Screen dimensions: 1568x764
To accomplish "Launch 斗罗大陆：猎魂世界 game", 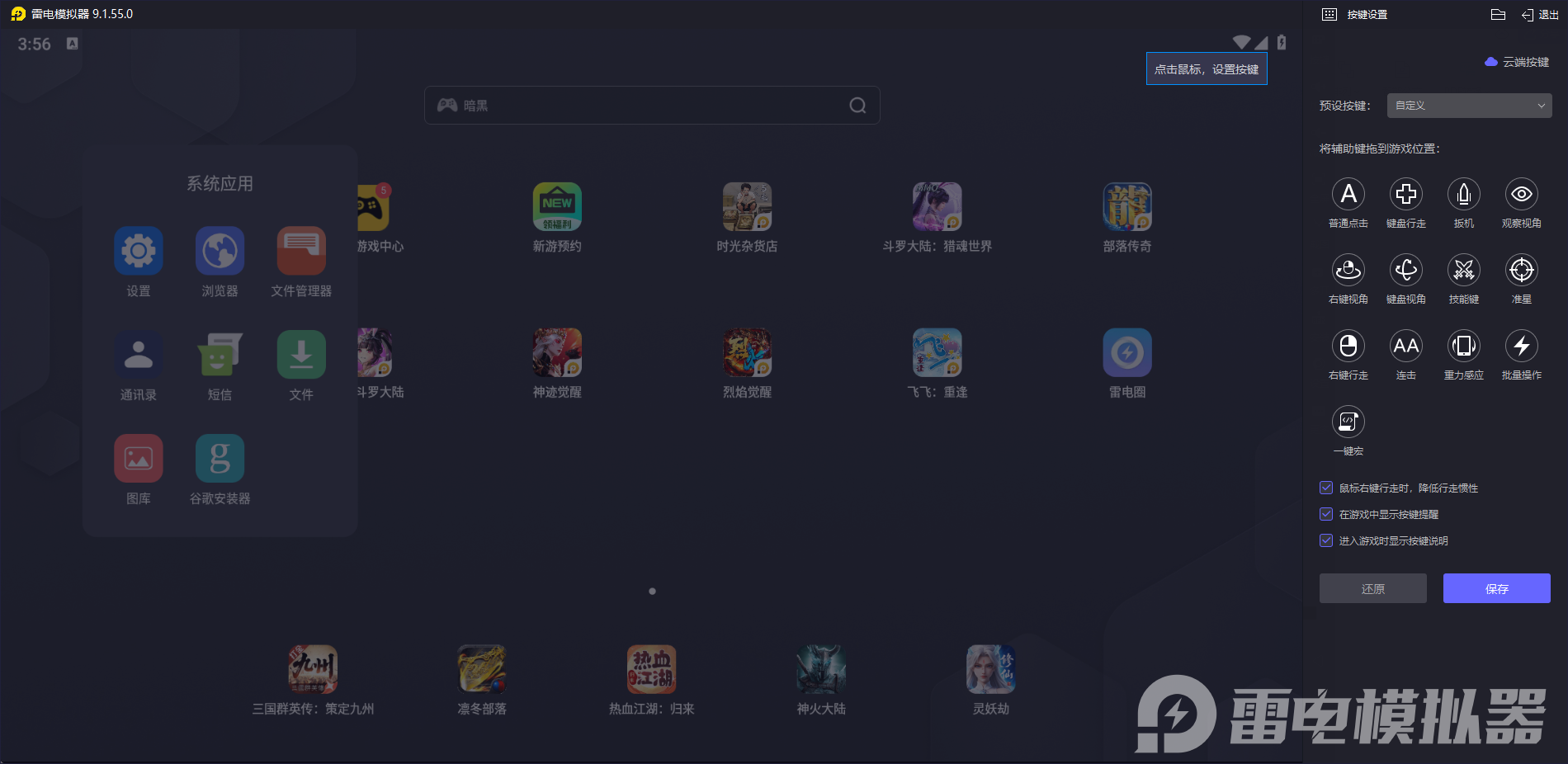I will (x=937, y=206).
